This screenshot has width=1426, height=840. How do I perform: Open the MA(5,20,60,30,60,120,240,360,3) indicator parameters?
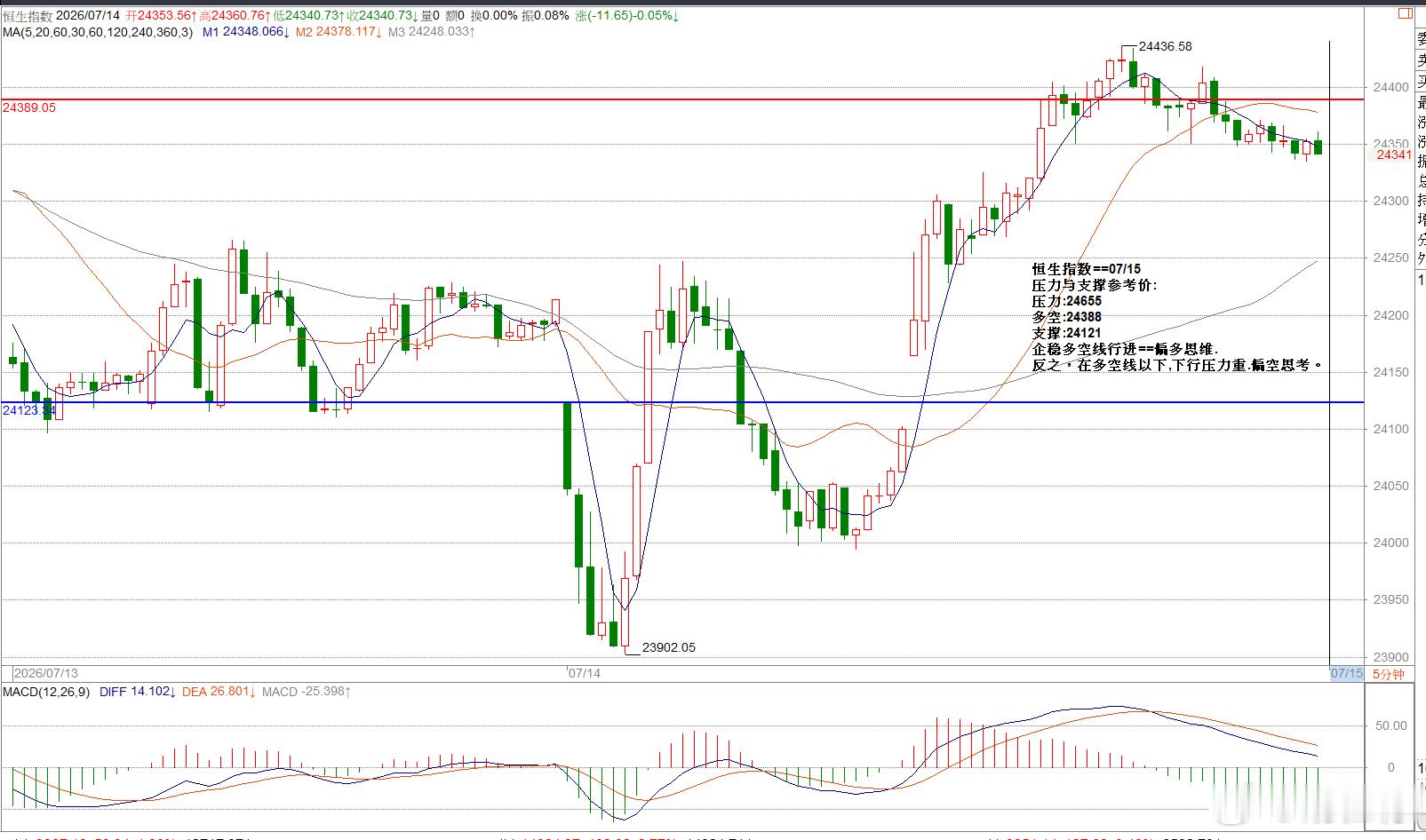pos(98,32)
